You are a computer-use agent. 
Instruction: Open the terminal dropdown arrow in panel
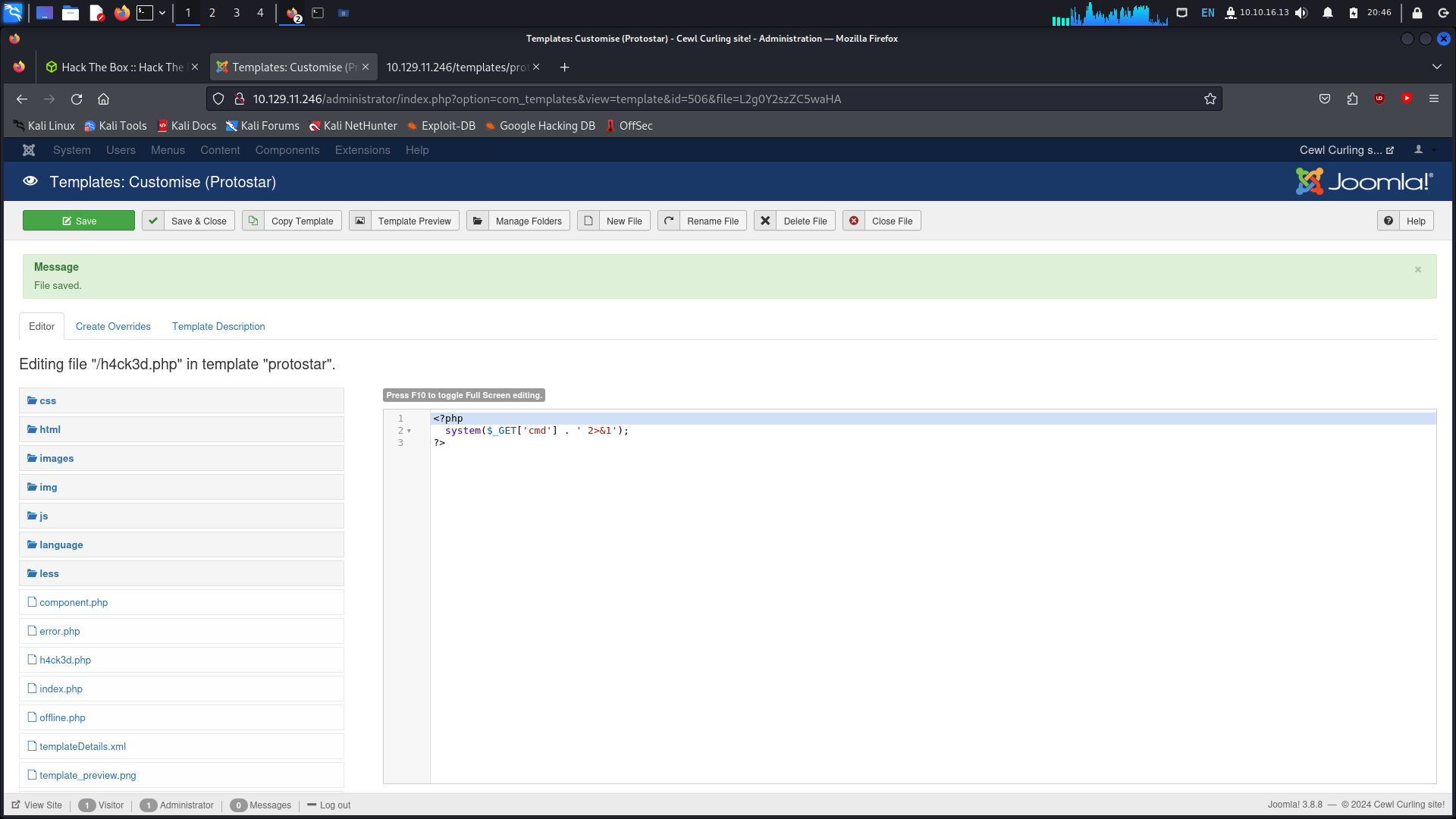pos(162,13)
